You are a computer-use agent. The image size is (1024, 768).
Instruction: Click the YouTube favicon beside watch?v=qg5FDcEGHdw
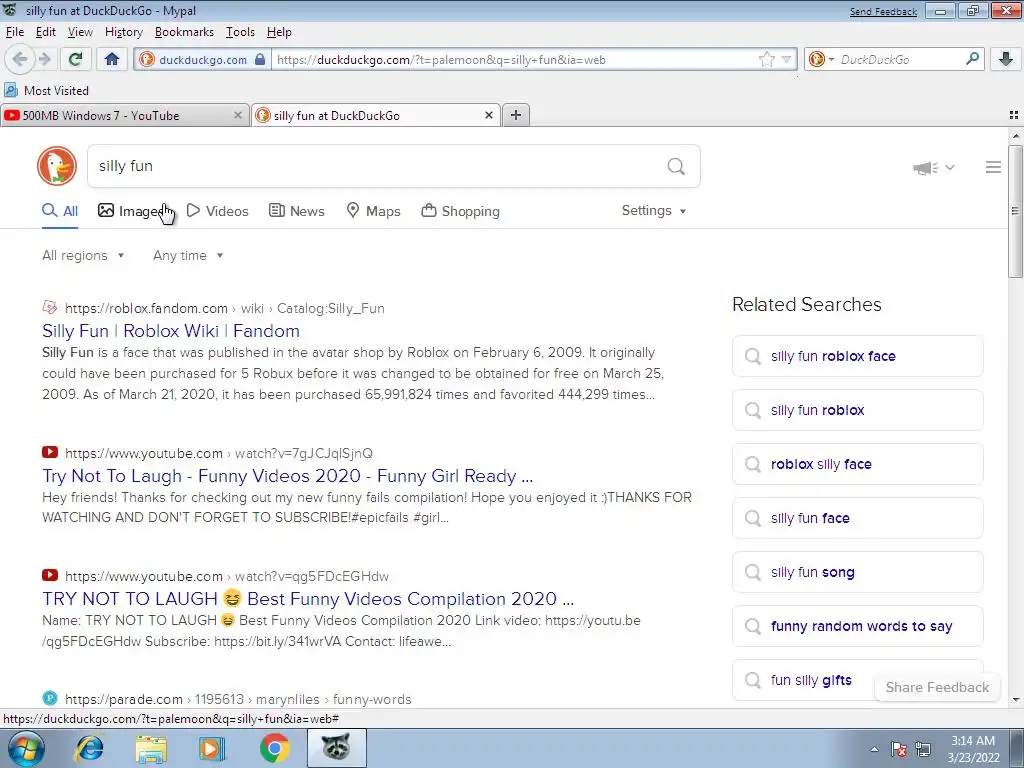(50, 575)
